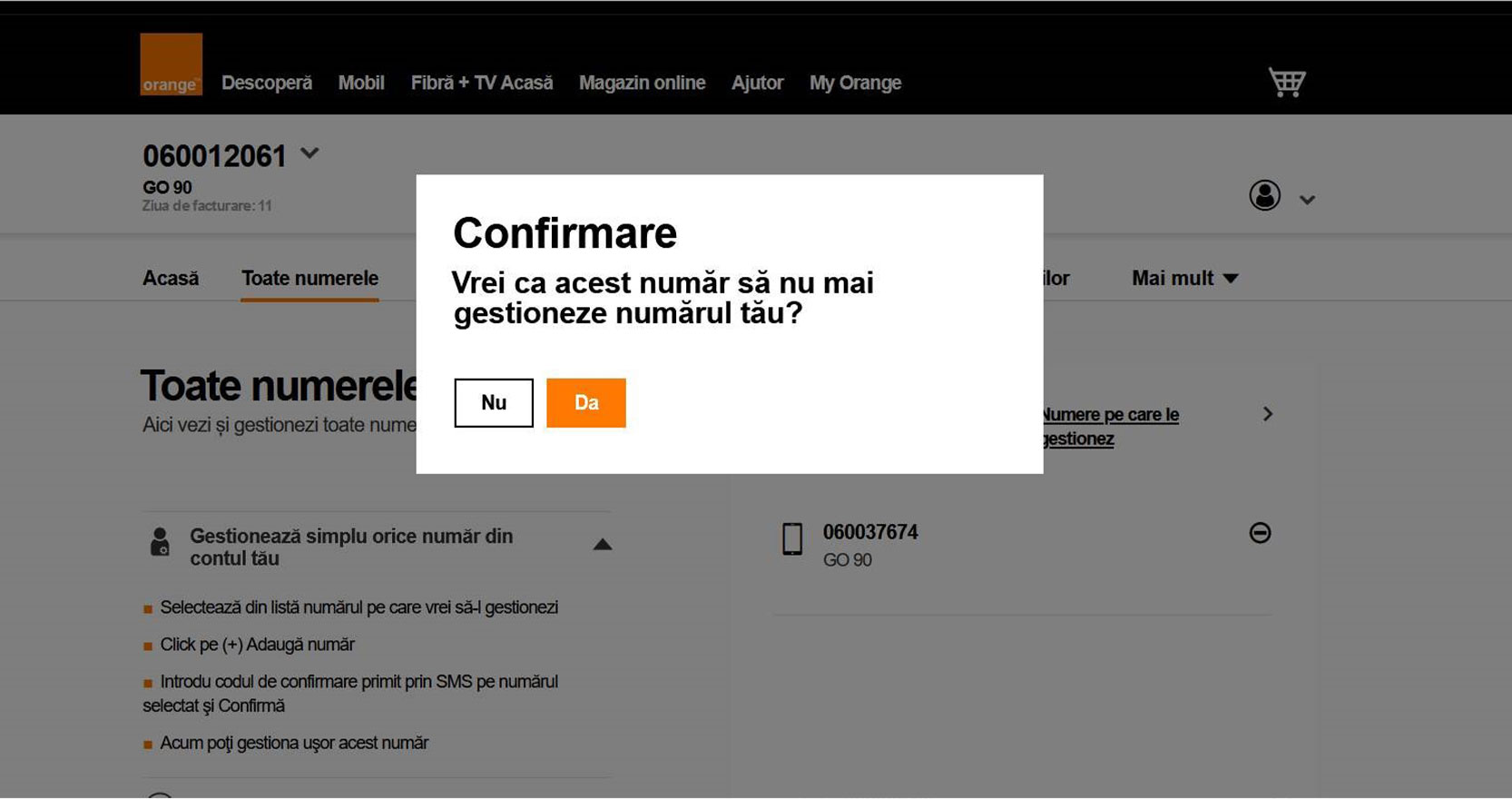Open the dropdown arrow next to the profile avatar
Image resolution: width=1512 pixels, height=799 pixels.
tap(1307, 200)
